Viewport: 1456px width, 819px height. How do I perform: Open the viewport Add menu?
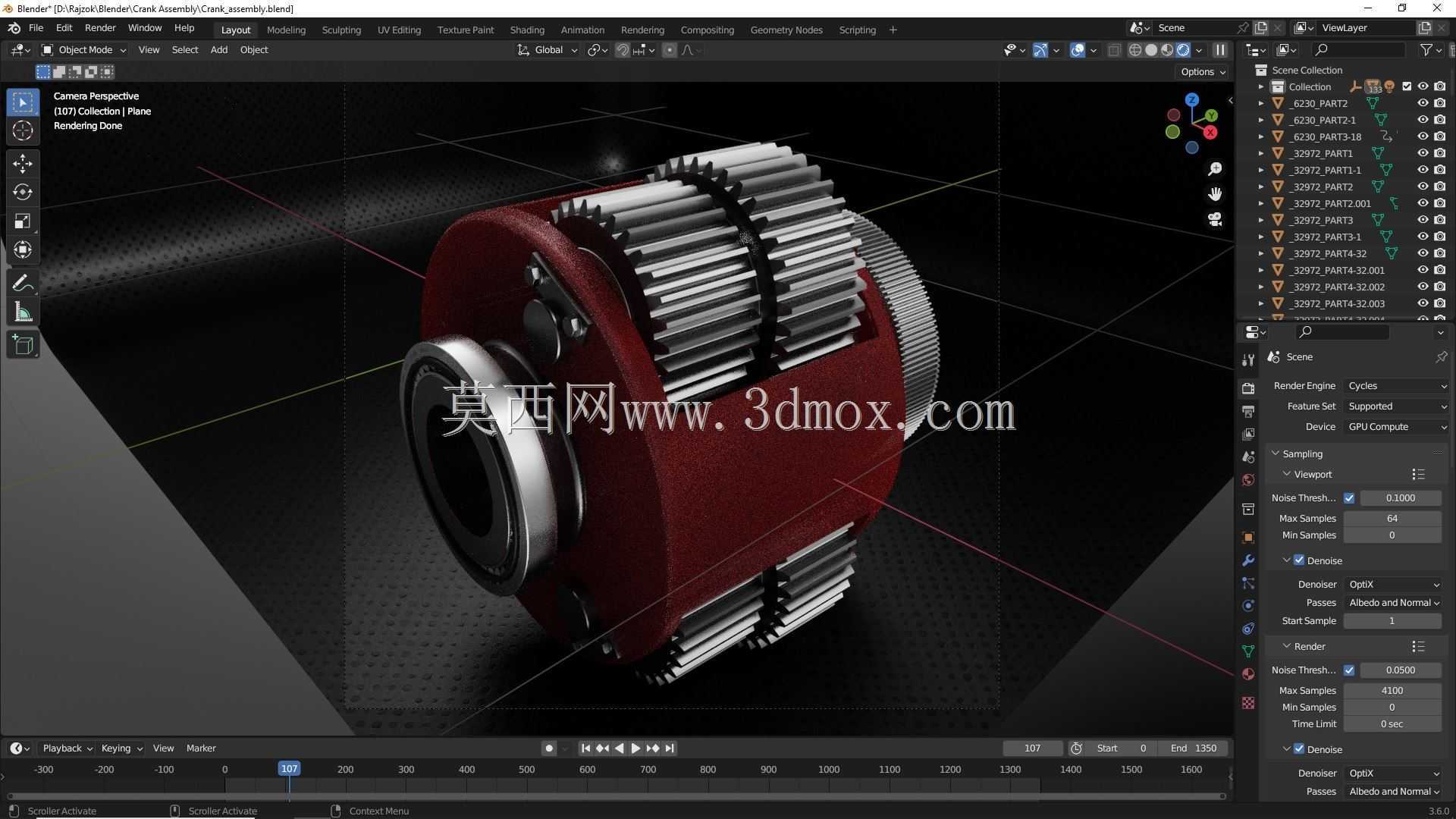218,50
